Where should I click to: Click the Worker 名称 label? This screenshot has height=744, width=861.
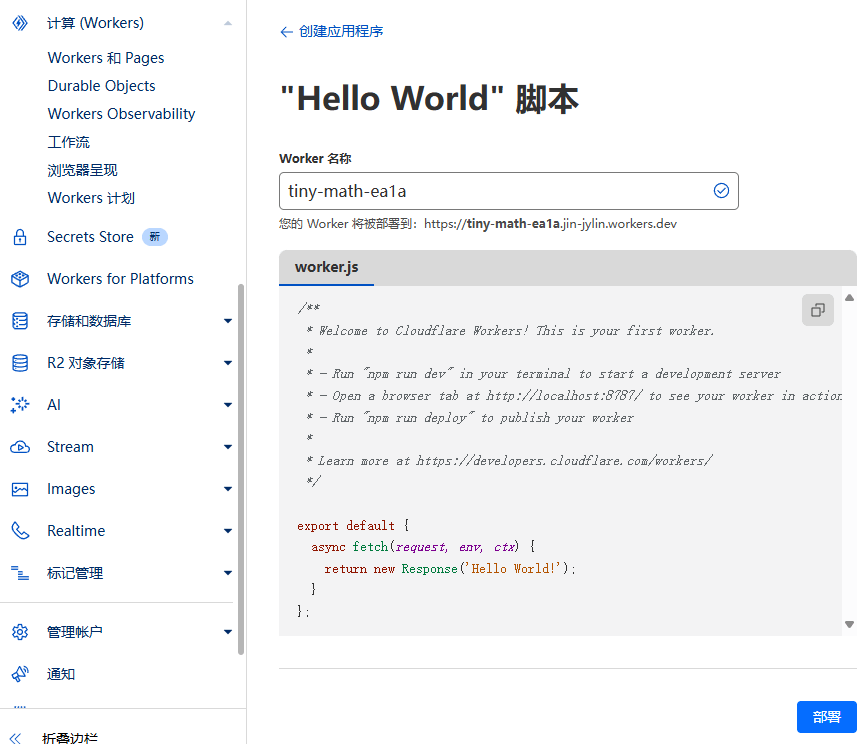(315, 159)
